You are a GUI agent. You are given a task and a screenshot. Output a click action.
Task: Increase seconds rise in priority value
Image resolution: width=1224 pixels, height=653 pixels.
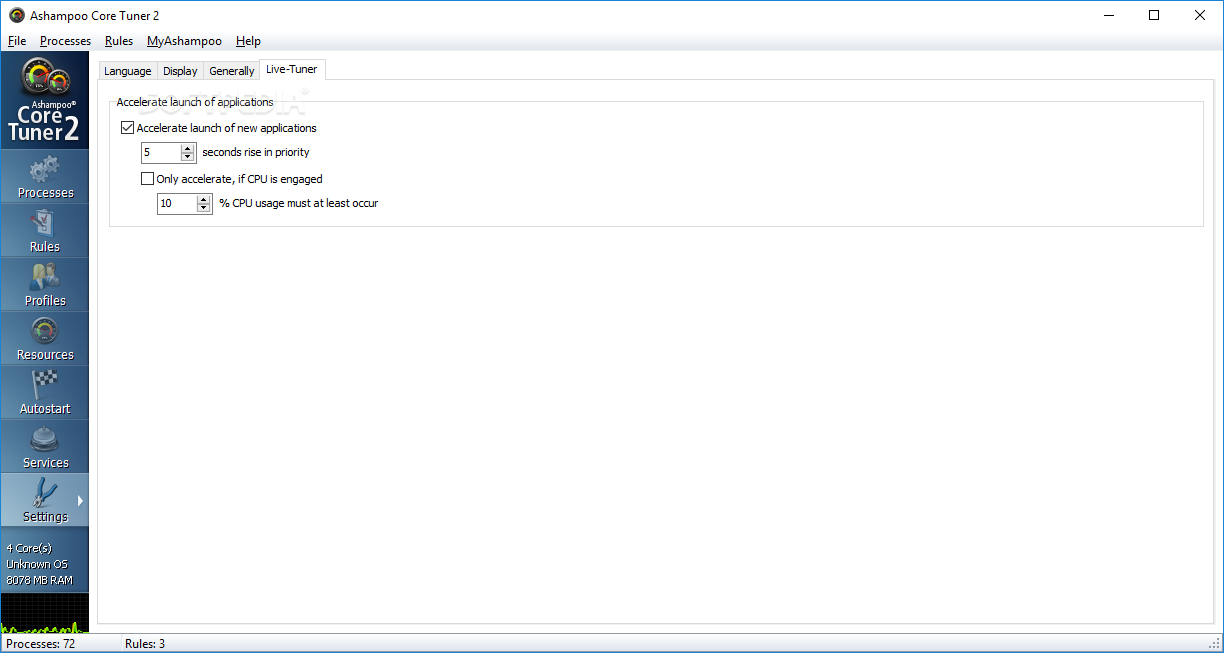point(187,148)
